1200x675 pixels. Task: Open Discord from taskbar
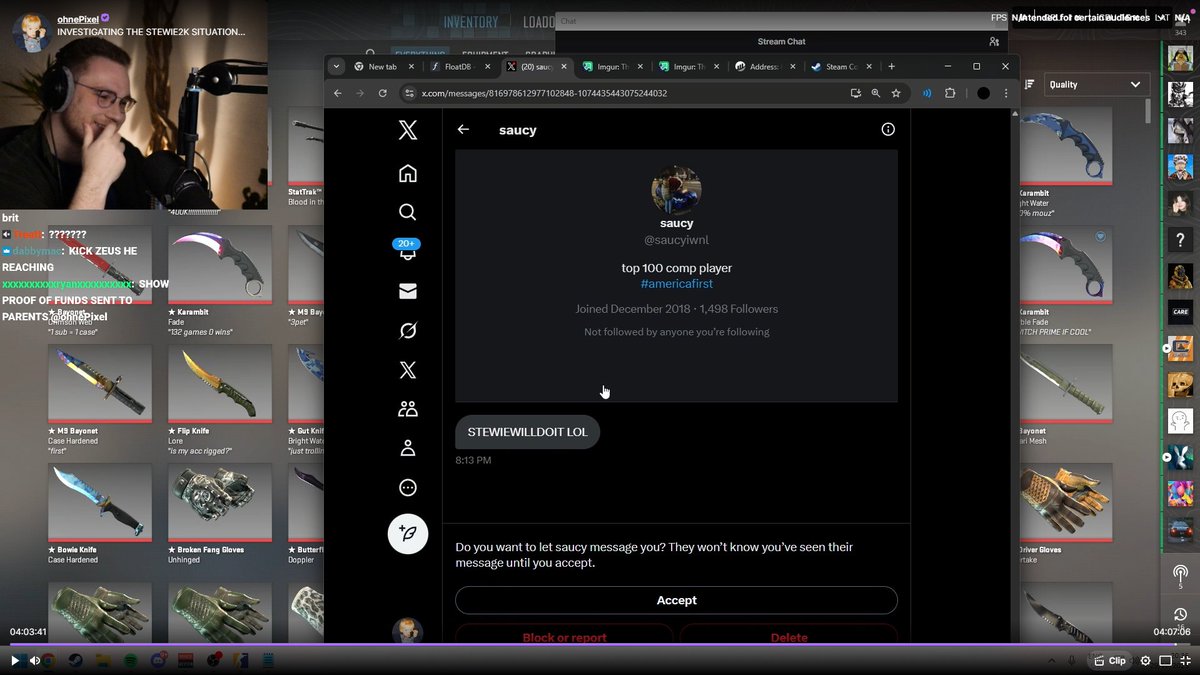tap(158, 661)
